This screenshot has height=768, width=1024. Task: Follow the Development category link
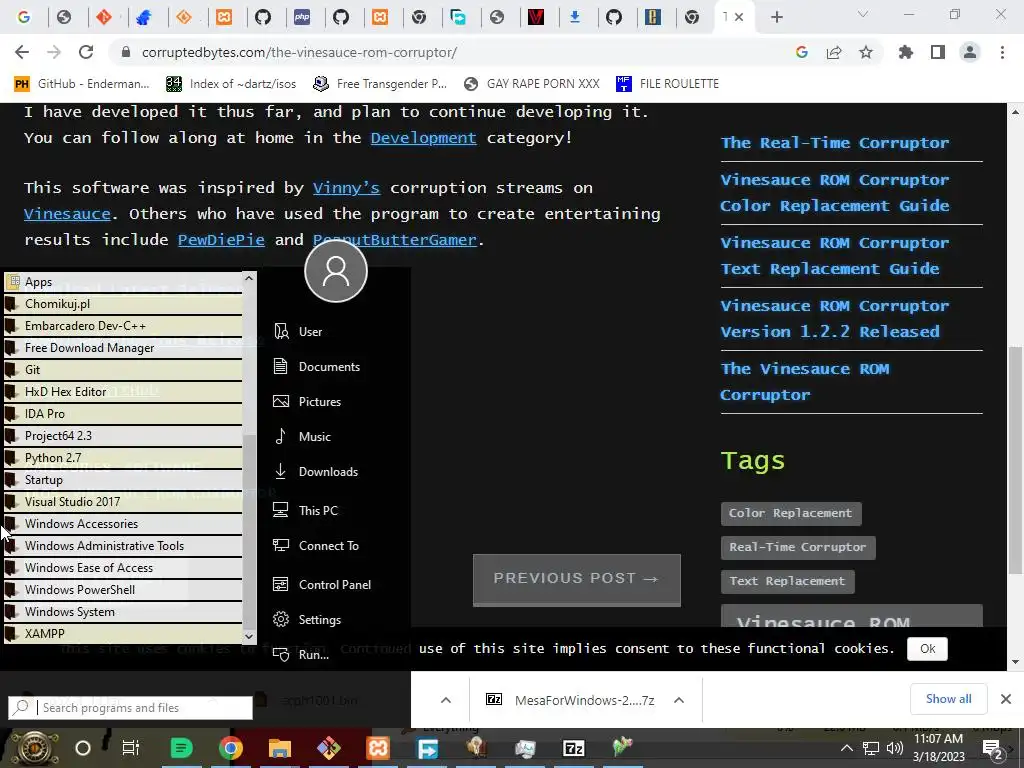(423, 138)
